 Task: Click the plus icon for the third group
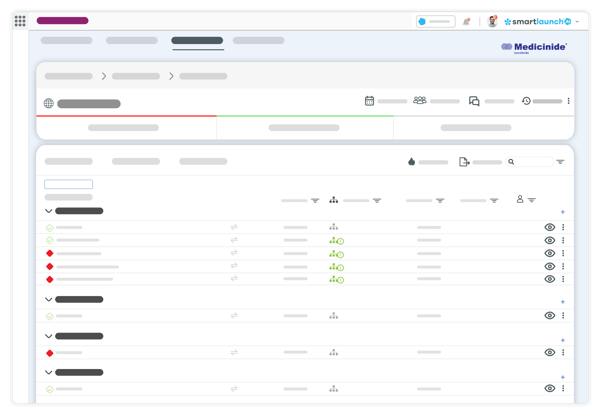click(x=562, y=340)
